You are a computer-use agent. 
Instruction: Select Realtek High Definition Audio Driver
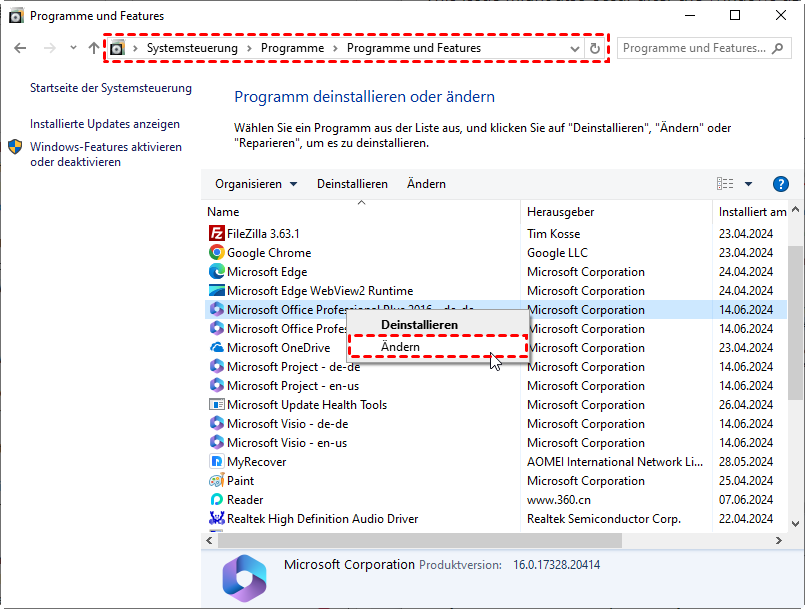322,519
